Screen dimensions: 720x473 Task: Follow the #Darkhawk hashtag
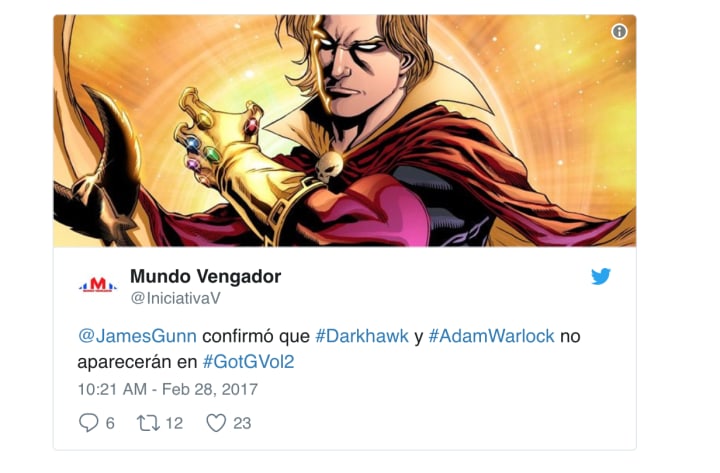pyautogui.click(x=362, y=336)
